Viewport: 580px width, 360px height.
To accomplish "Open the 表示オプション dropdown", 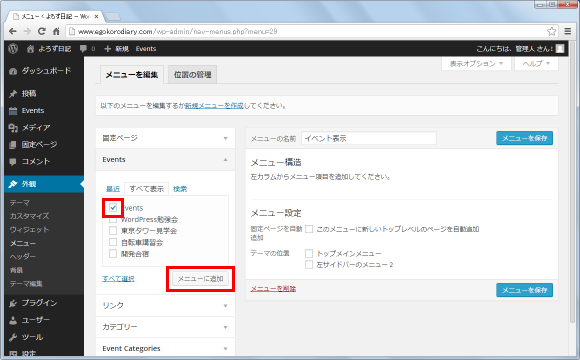I will 476,64.
